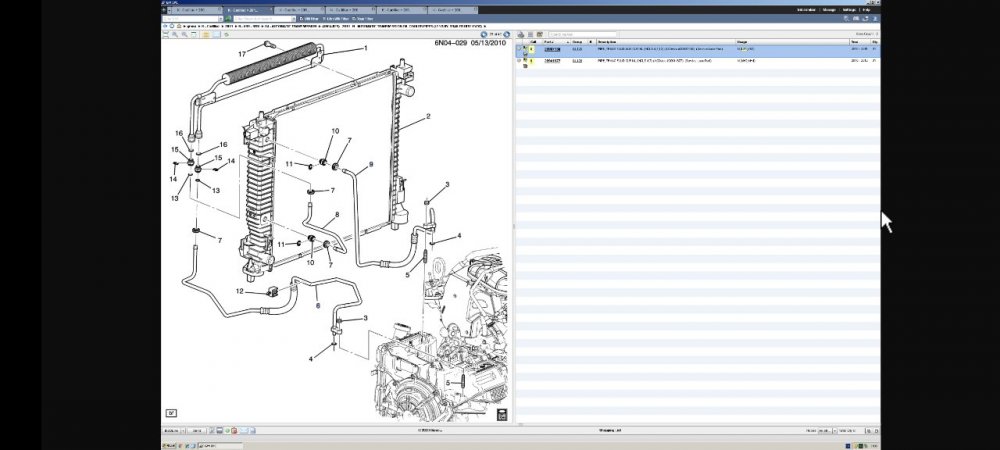Viewport: 1000px width, 450px height.
Task: Click the zoom out magnifier on diagram toolbar
Action: point(183,33)
